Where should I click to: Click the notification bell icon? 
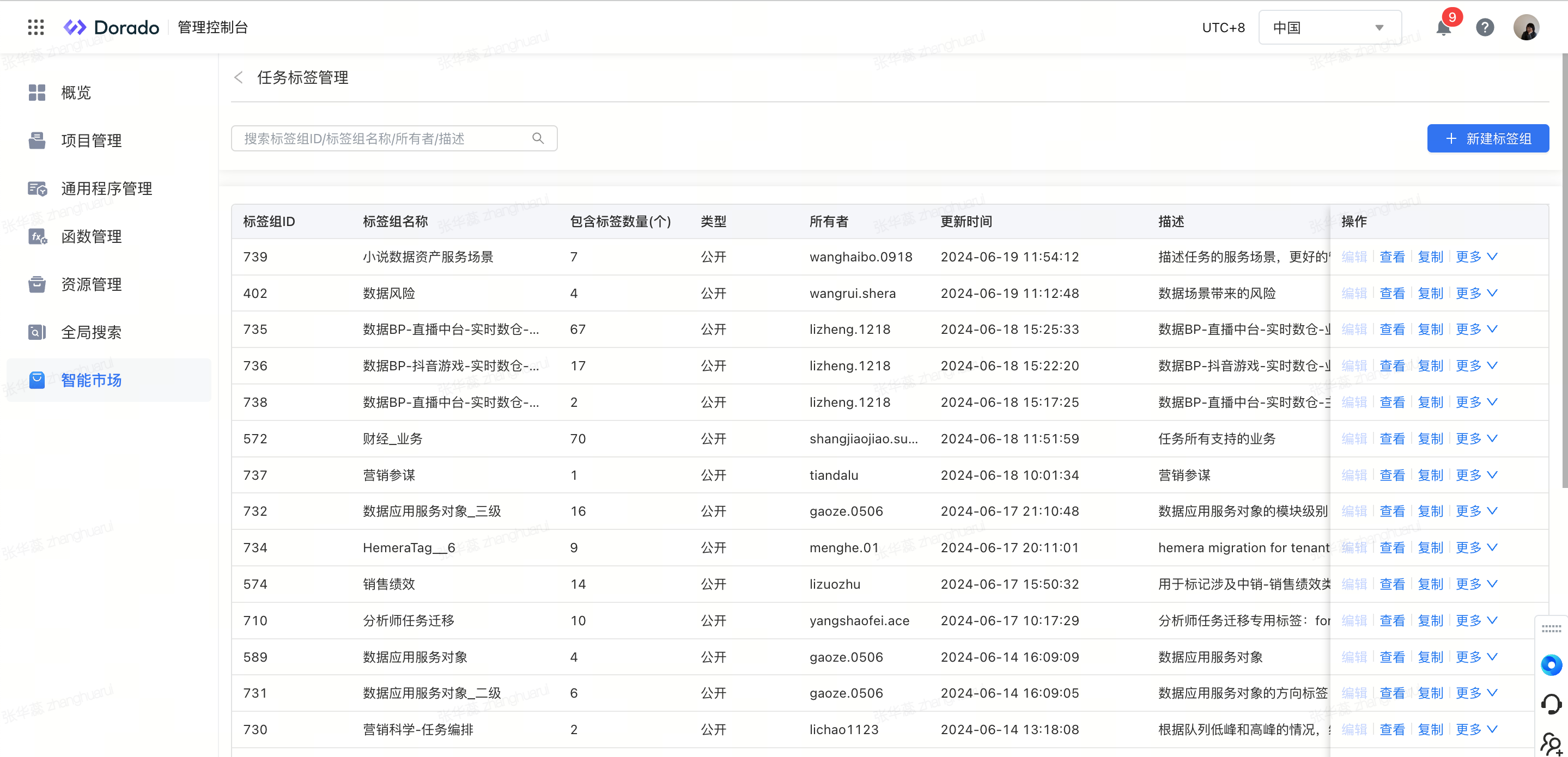pyautogui.click(x=1443, y=28)
